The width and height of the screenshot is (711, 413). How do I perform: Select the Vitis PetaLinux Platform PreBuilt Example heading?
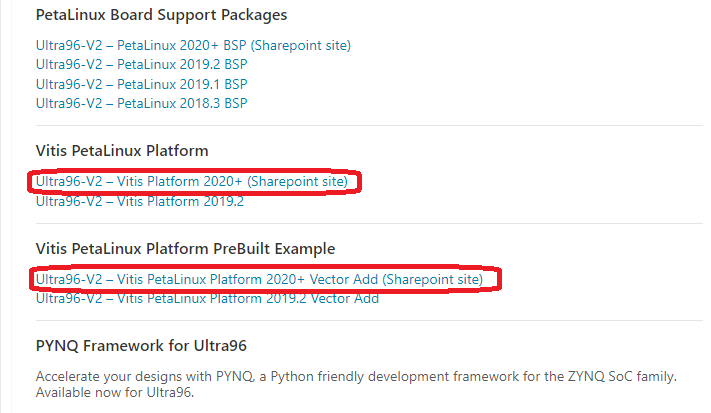tap(185, 248)
